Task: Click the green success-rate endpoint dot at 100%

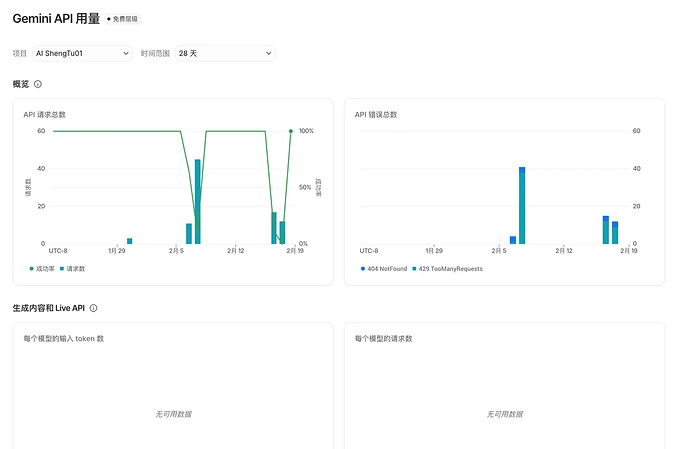Action: click(x=291, y=131)
